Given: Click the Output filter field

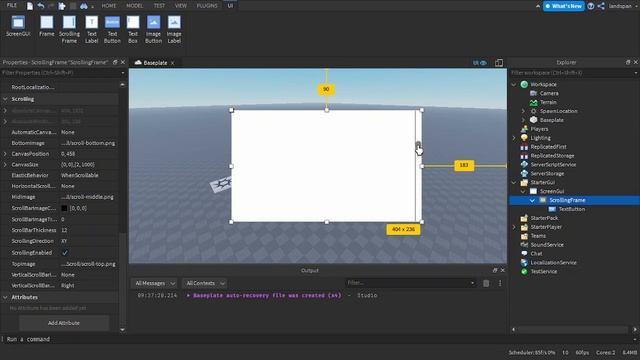Looking at the screenshot, I should click(410, 283).
